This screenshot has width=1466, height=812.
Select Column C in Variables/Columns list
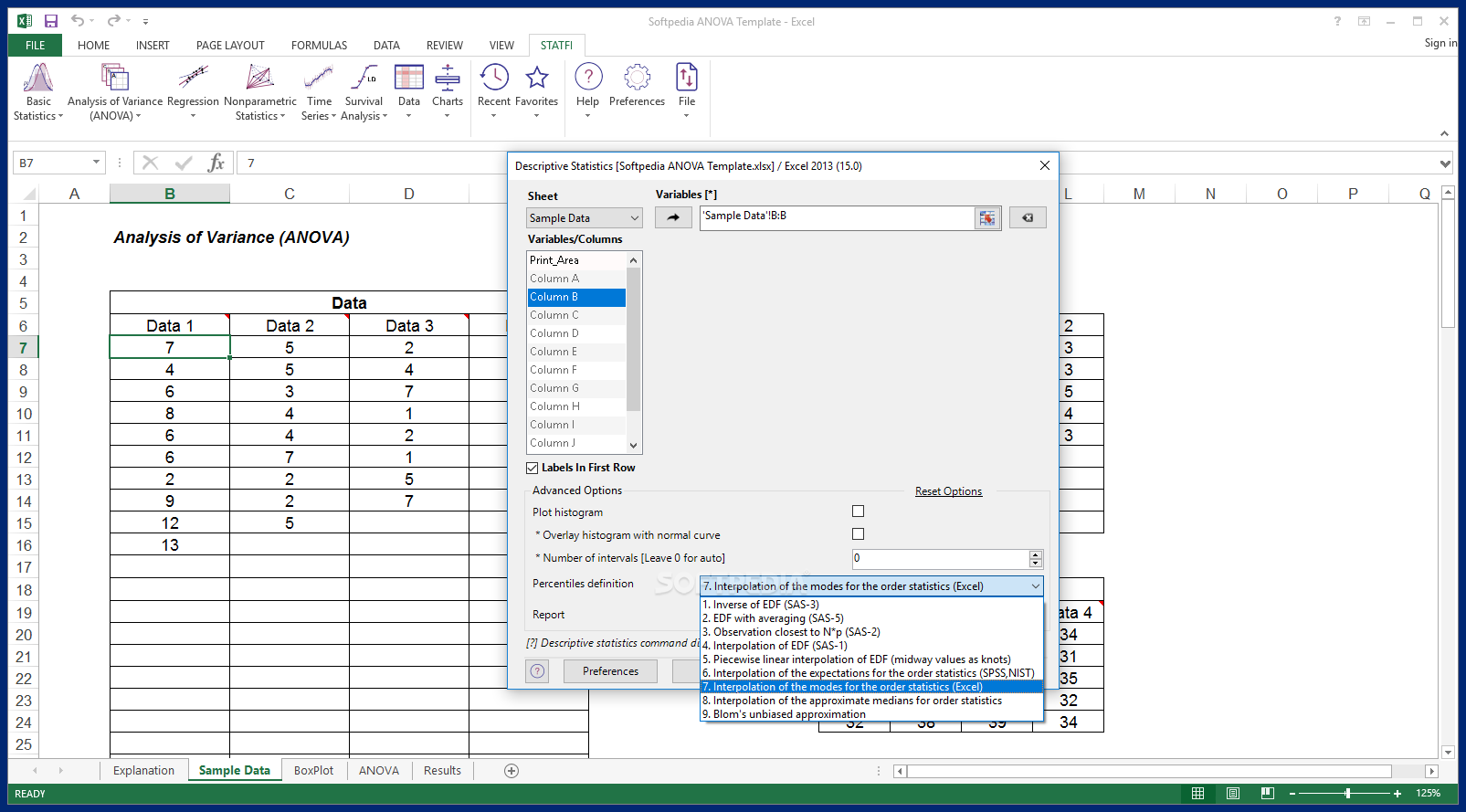576,315
